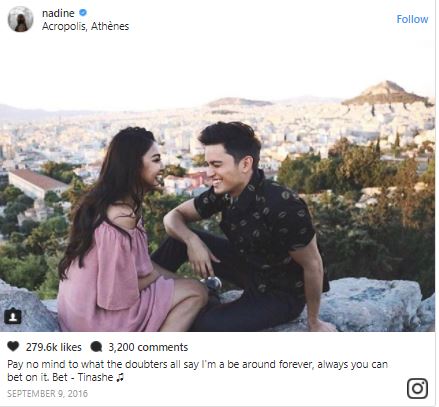Open the 3,200 comments link
Screen dimensions: 439x407
[148, 347]
